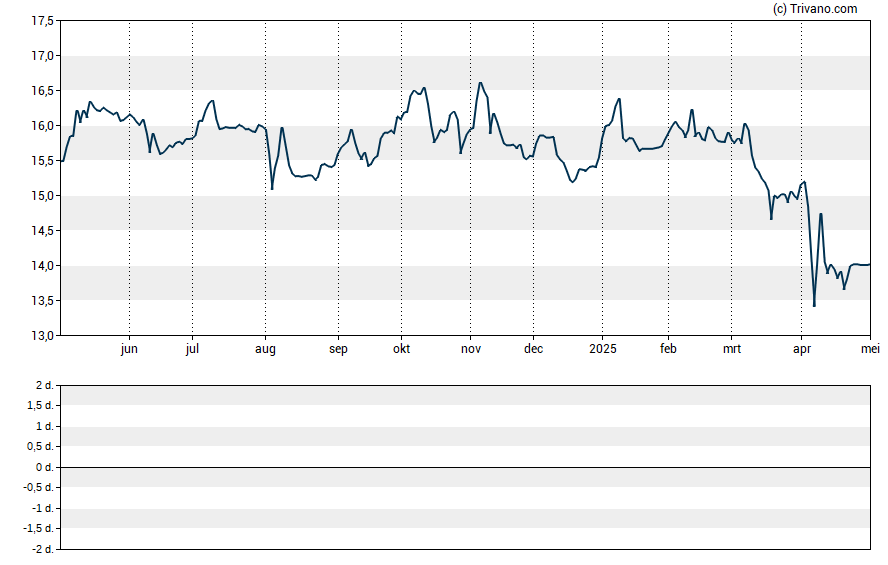888x565 pixels.
Task: Click the 14,5 price axis value
Action: (42, 230)
